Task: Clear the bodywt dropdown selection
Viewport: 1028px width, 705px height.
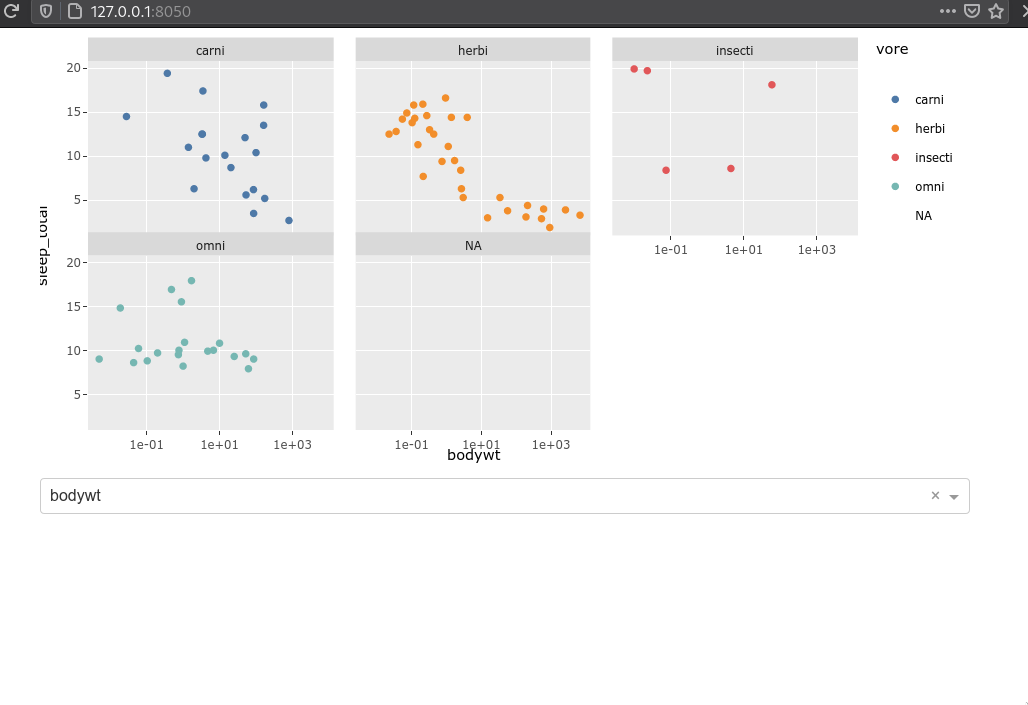Action: point(936,496)
